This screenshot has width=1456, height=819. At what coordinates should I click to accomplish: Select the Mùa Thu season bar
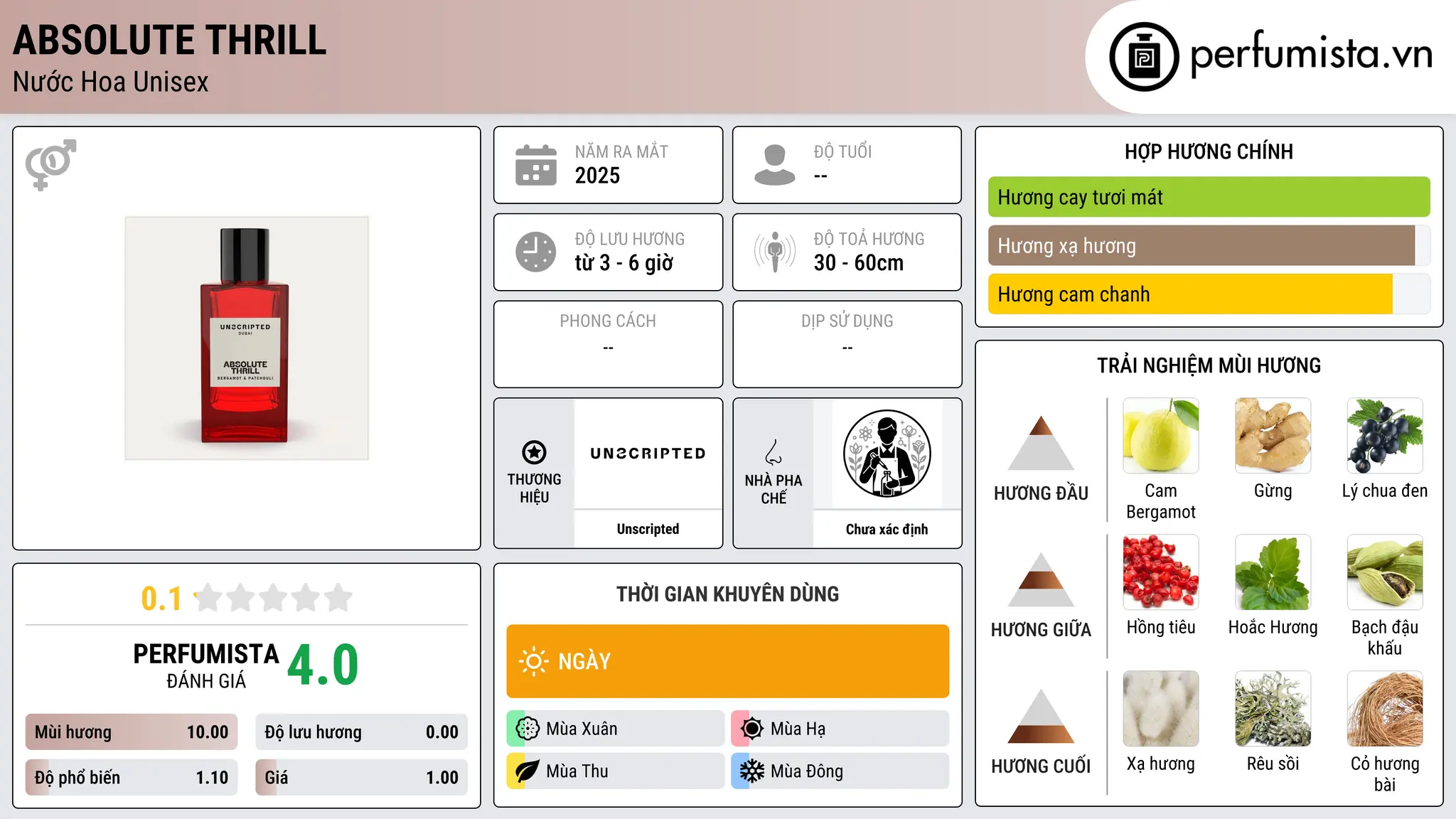click(616, 771)
